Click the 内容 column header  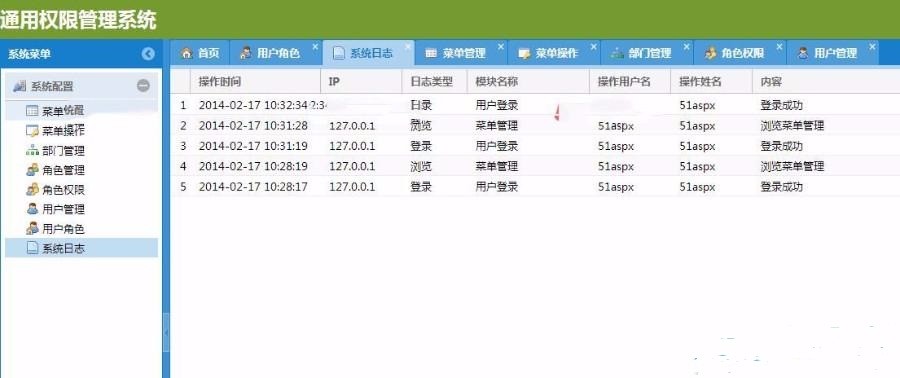point(826,81)
